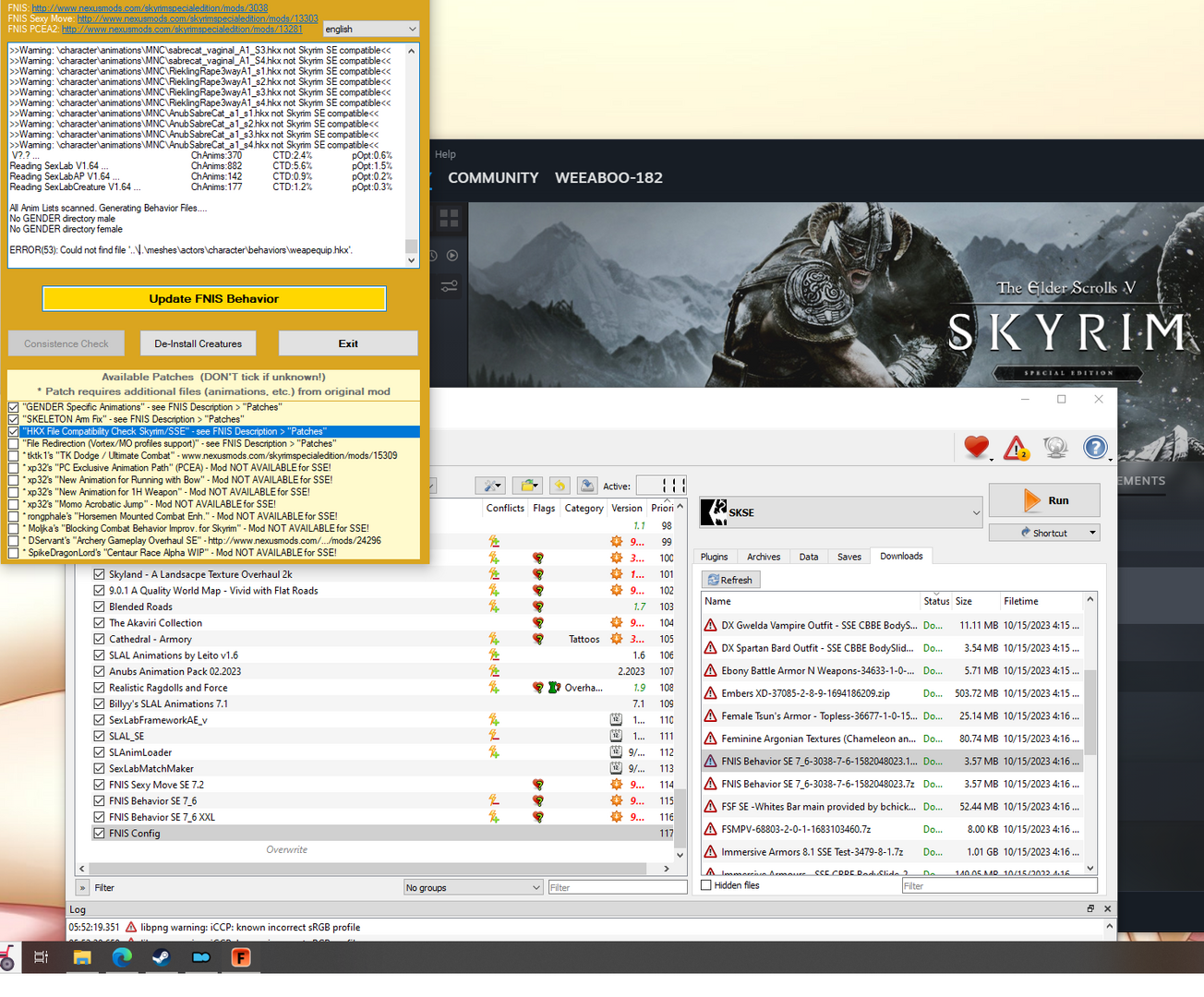Click the green flag icon on Realistic Ragdolls row
Viewport: 1204px width, 997px height.
tap(554, 688)
